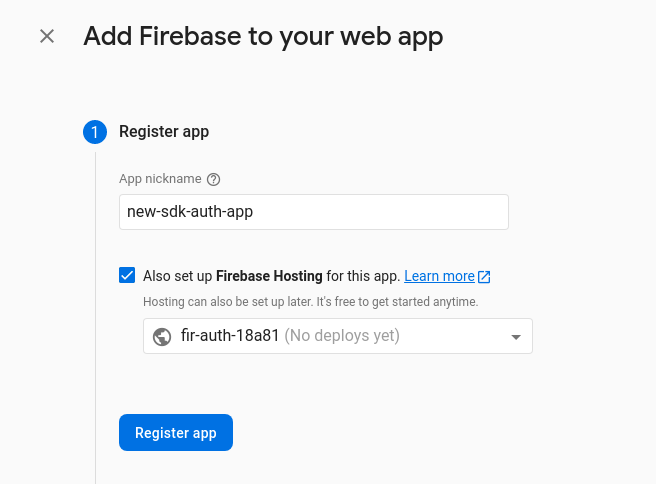Click the Add Firebase to your web app title
The width and height of the screenshot is (656, 484).
[263, 37]
